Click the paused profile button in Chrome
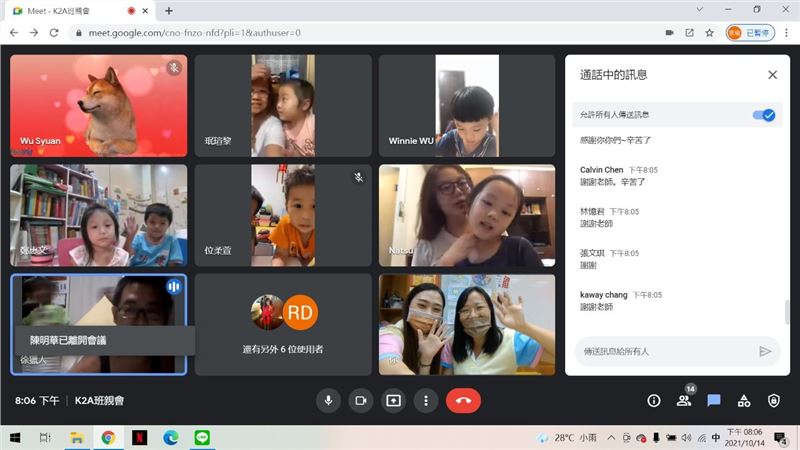 coord(751,32)
